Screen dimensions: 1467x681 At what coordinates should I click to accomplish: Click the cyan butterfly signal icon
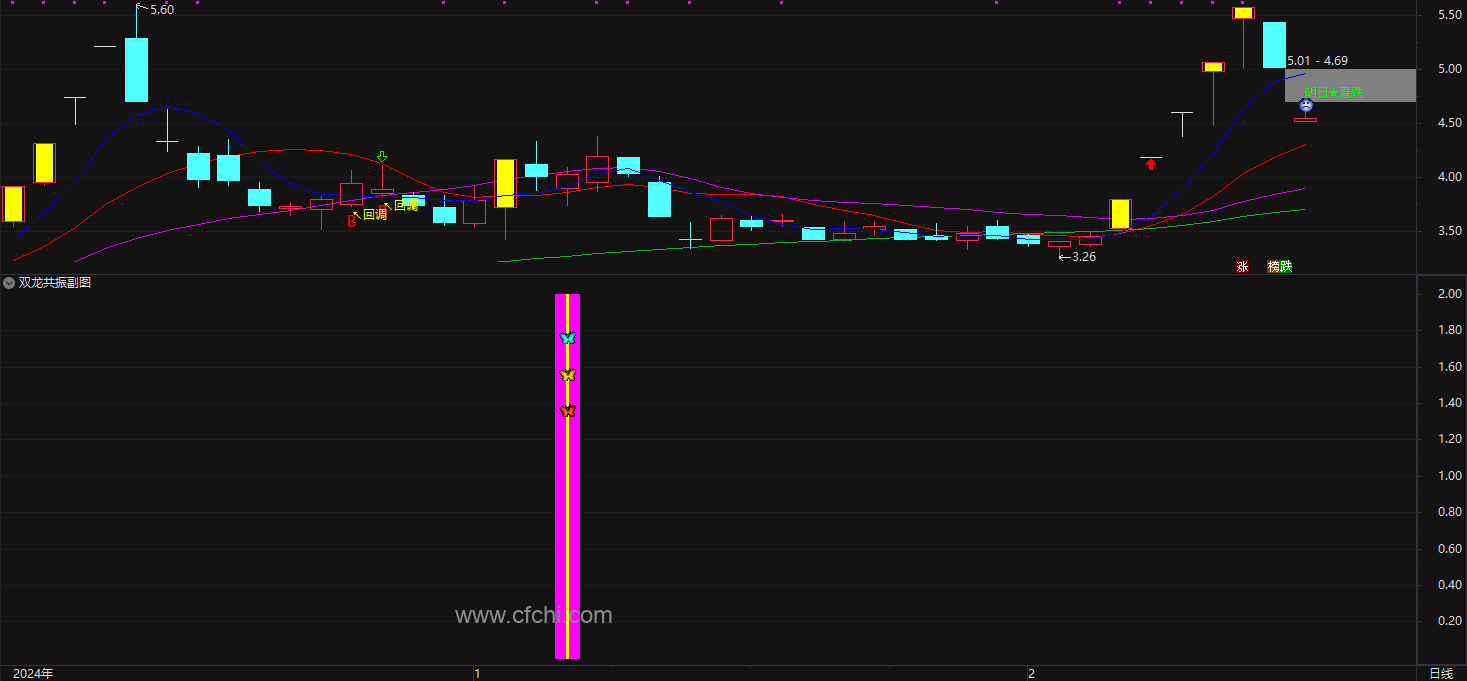tap(568, 338)
